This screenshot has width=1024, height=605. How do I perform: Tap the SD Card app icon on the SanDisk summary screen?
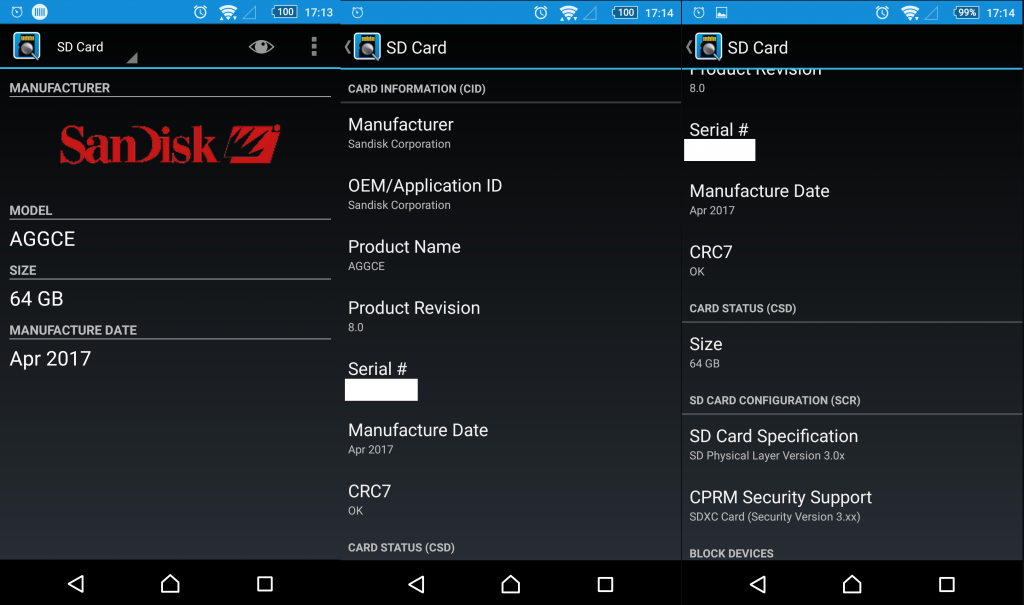pos(27,46)
